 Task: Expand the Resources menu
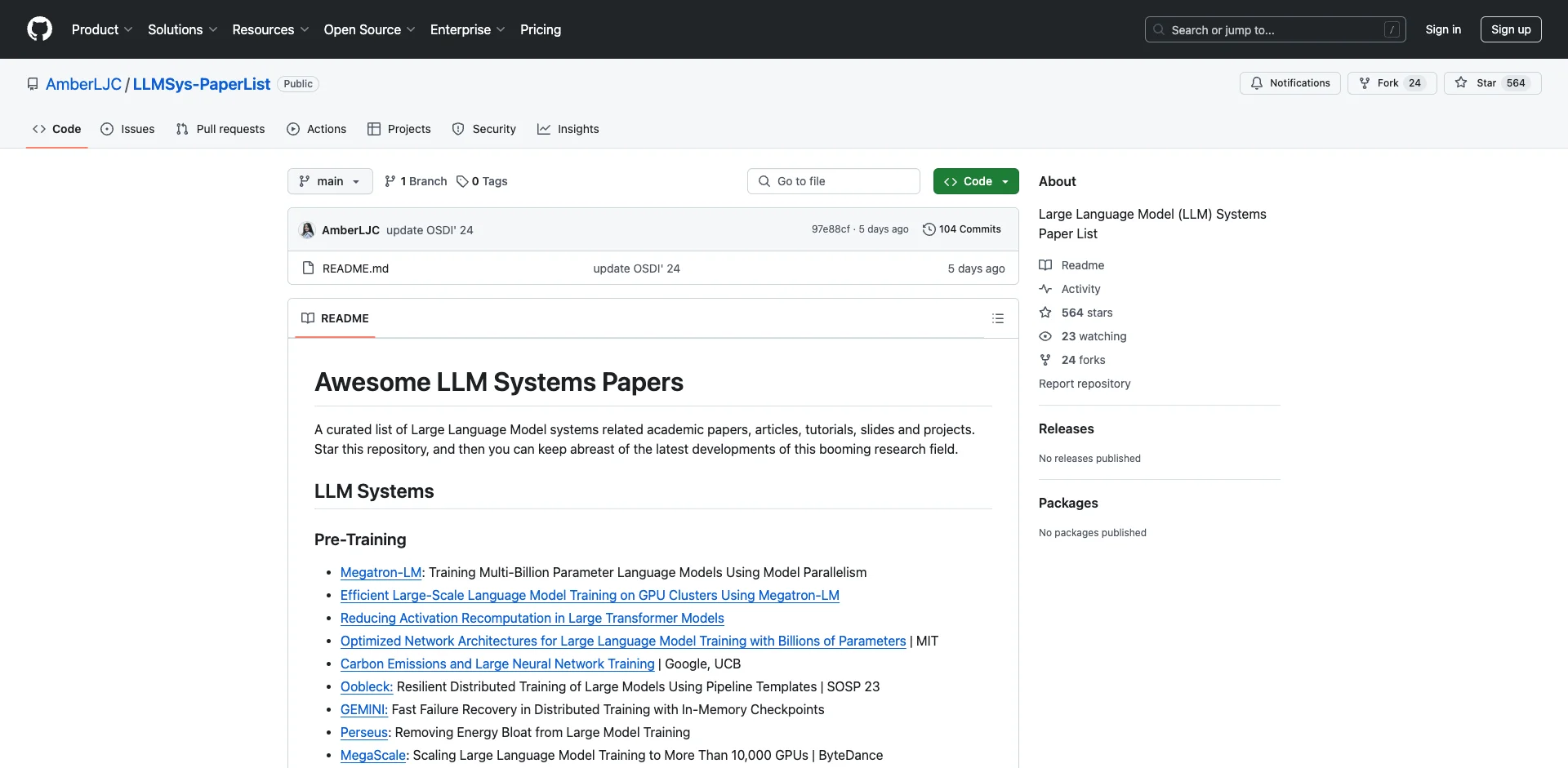pos(271,29)
